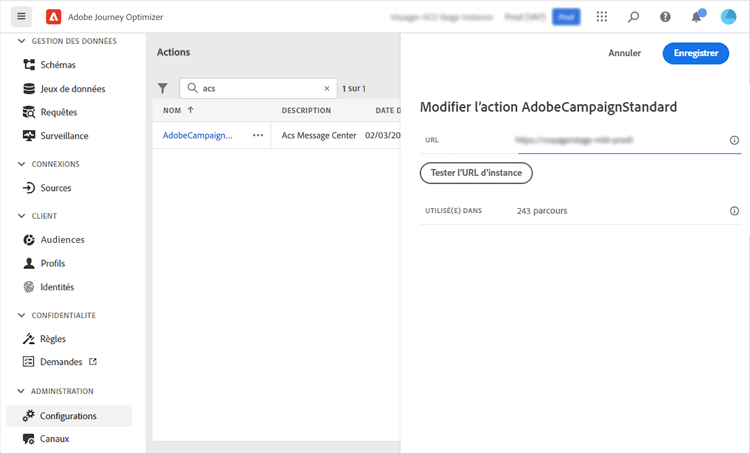The width and height of the screenshot is (750, 453).
Task: Click the Description column header
Action: pyautogui.click(x=306, y=110)
